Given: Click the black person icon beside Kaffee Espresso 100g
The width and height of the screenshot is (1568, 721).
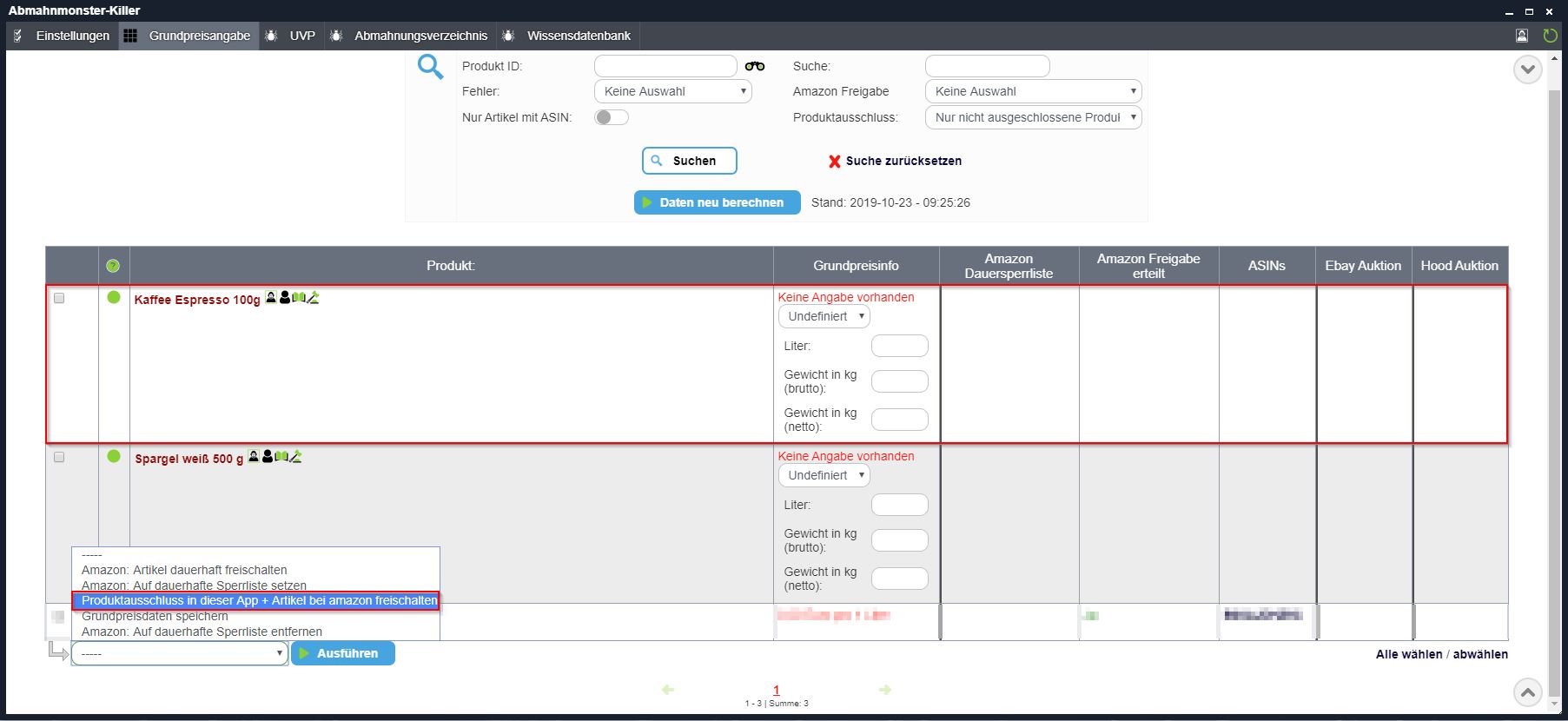Looking at the screenshot, I should [x=285, y=298].
